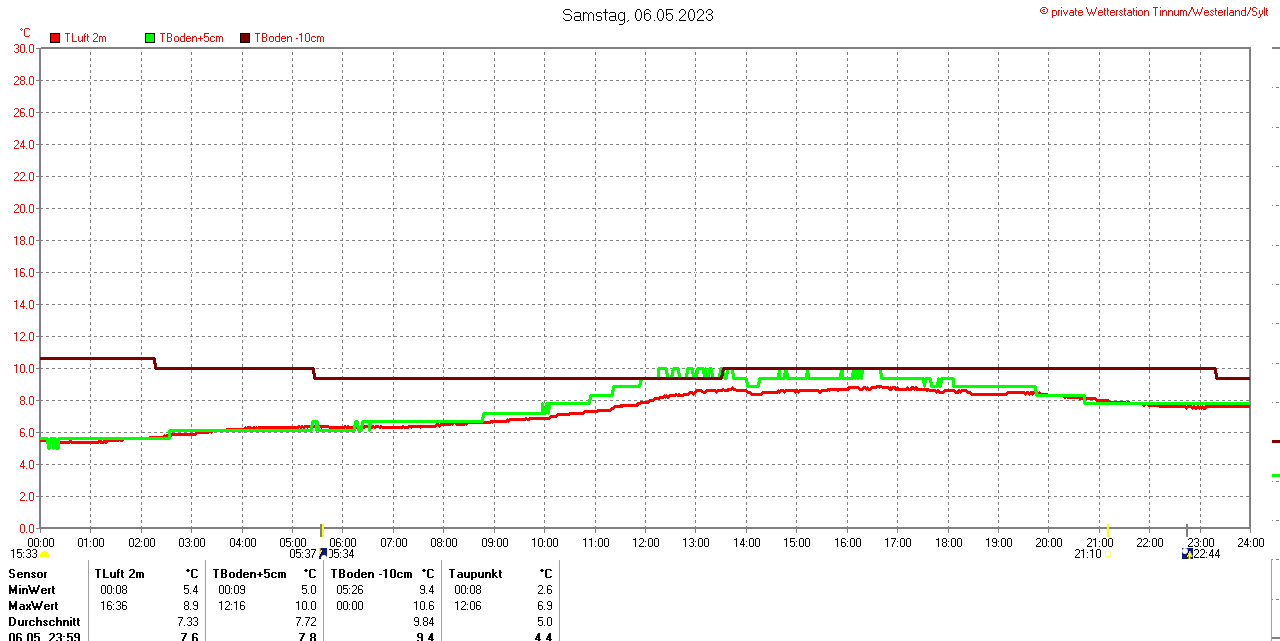This screenshot has width=1280, height=641.
Task: Select the TLuft 2m legend label
Action: [x=85, y=38]
